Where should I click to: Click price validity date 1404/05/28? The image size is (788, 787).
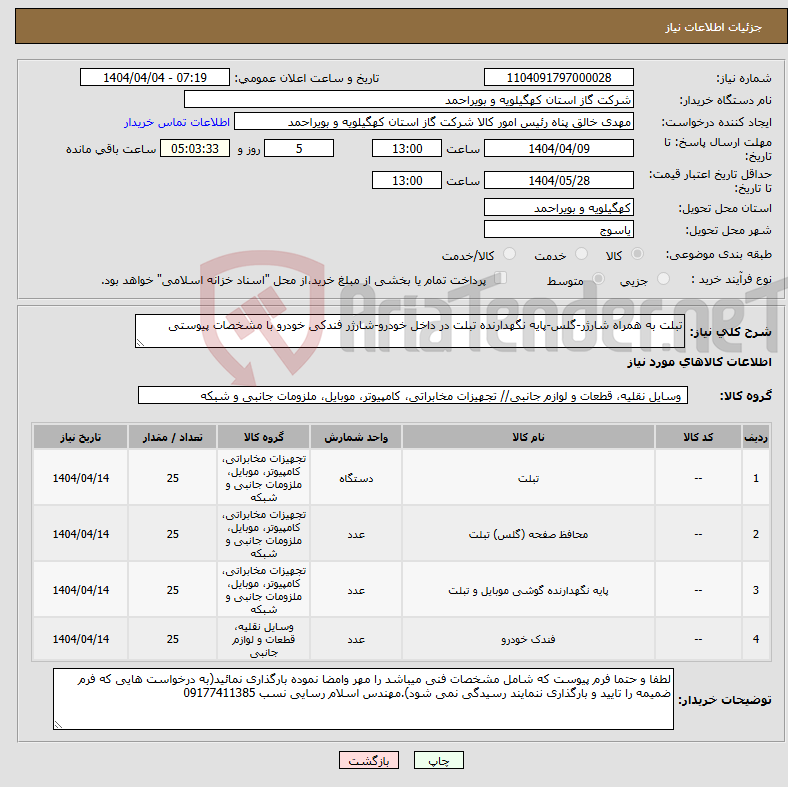click(x=558, y=180)
